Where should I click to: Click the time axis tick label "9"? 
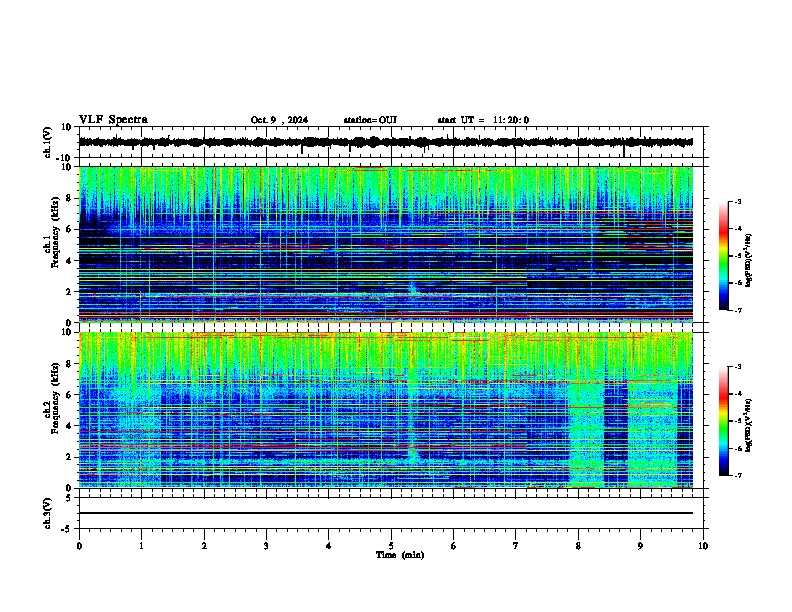(640, 546)
